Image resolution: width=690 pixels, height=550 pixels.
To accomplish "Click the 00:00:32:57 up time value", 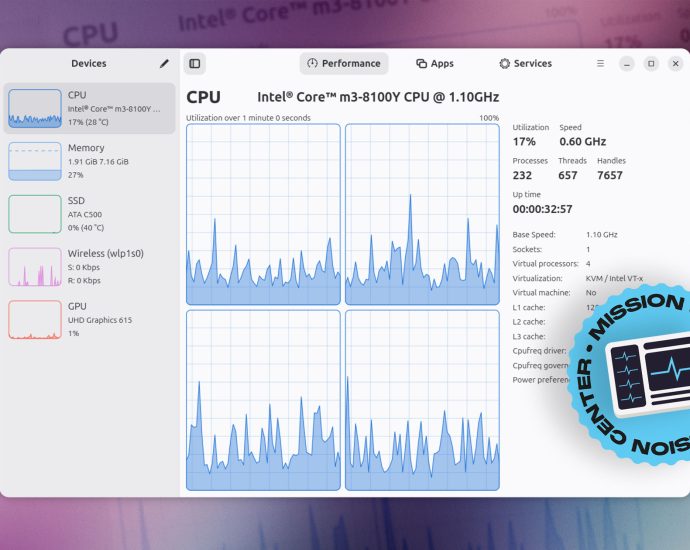I will (543, 209).
